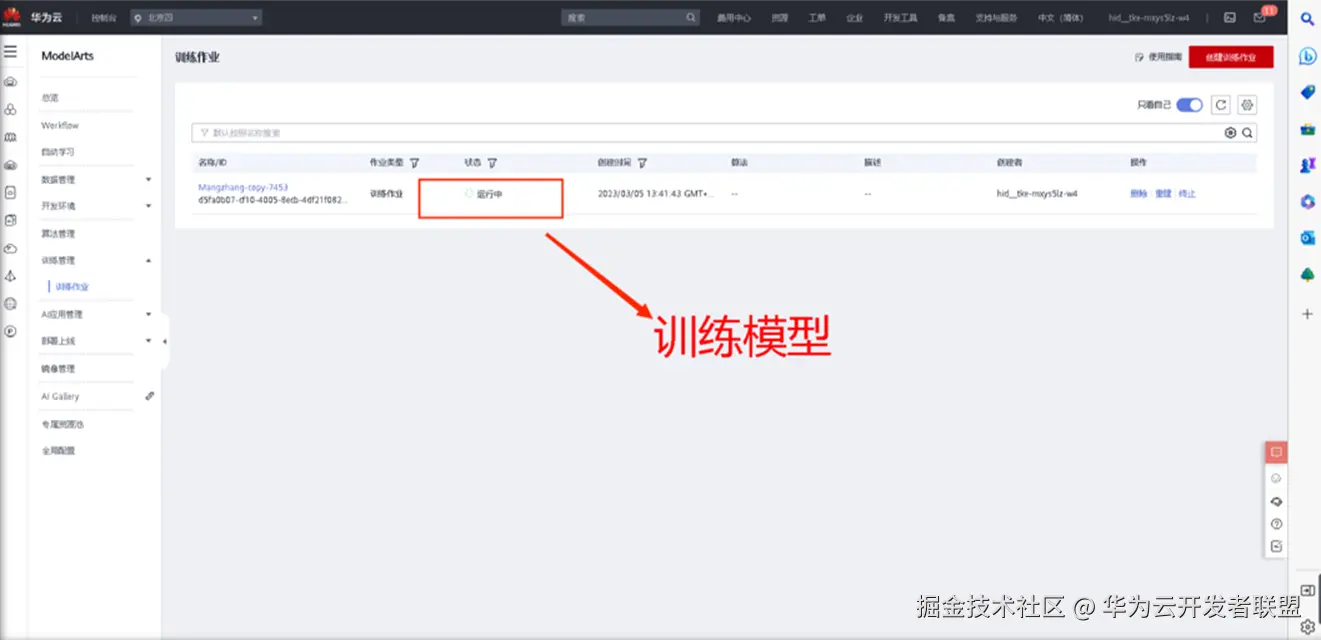
Task: Select 训练作业 in the sidebar
Action: (x=72, y=287)
